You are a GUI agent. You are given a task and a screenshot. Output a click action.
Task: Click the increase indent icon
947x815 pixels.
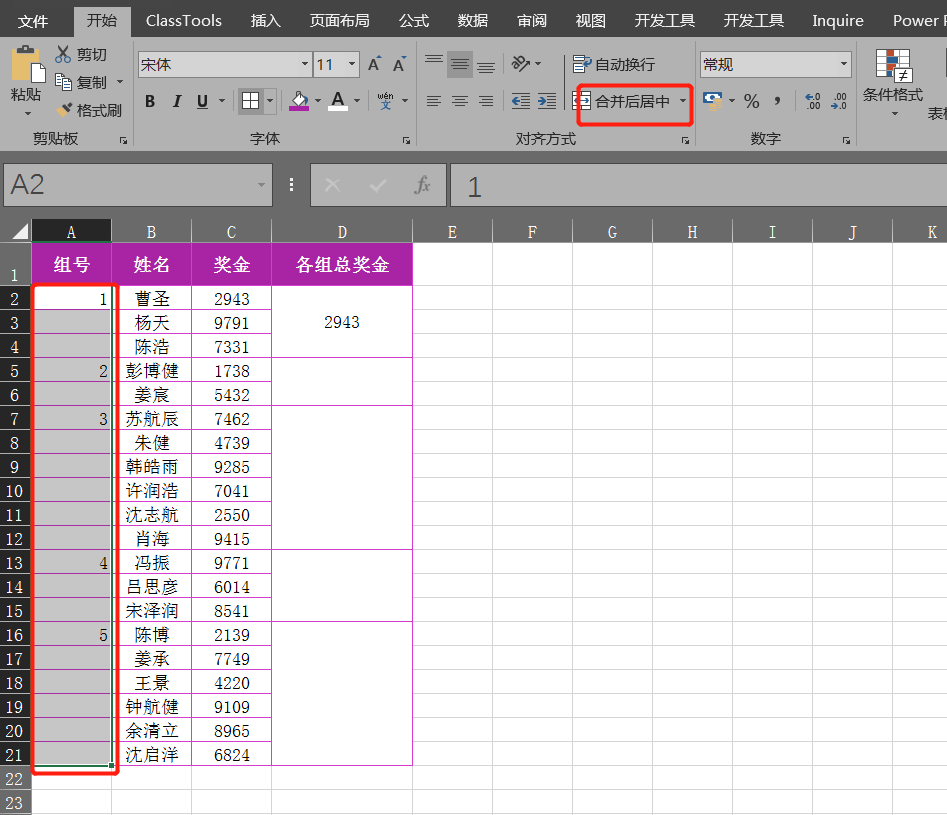(547, 101)
